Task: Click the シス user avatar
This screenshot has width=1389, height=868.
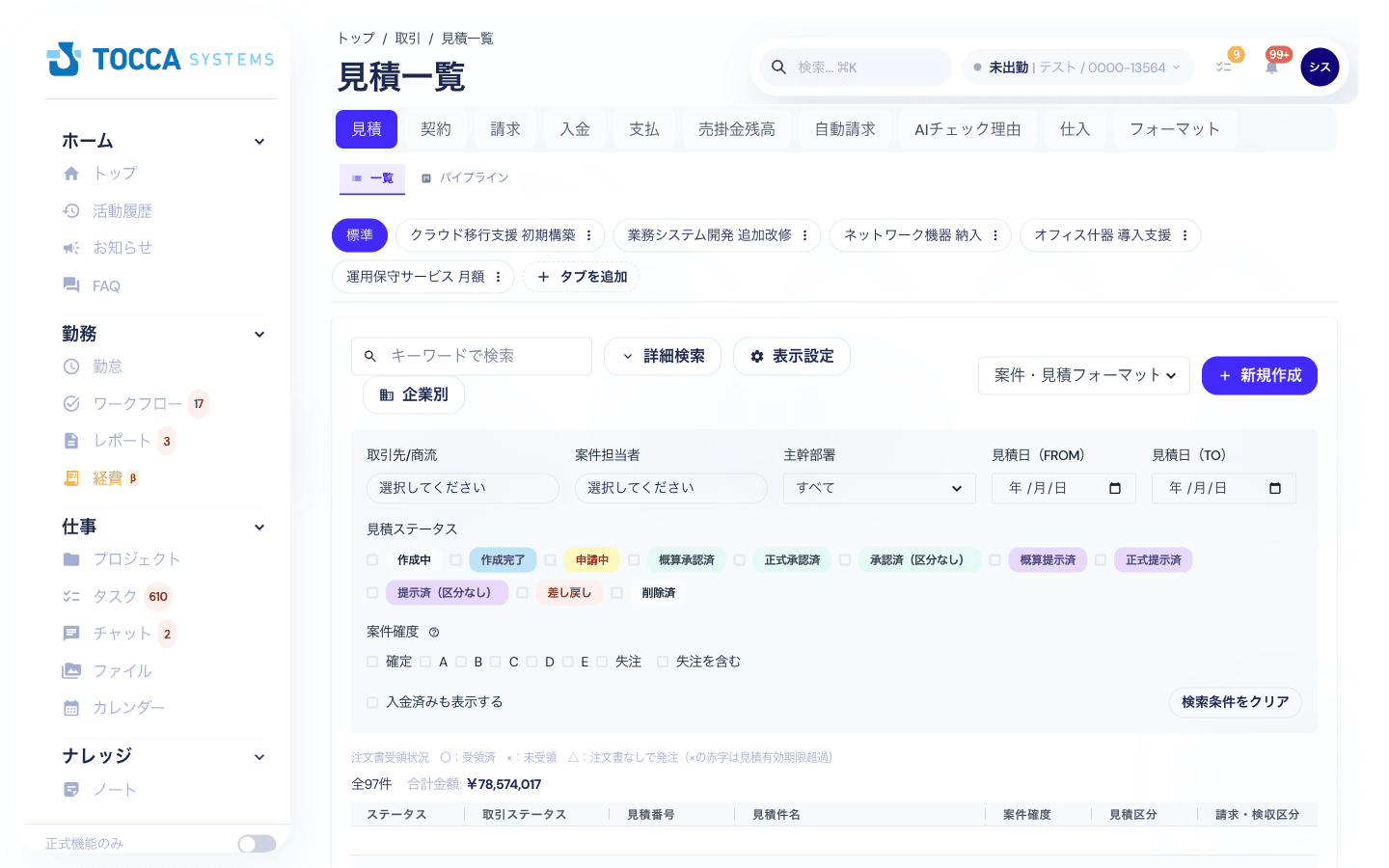Action: (x=1320, y=68)
